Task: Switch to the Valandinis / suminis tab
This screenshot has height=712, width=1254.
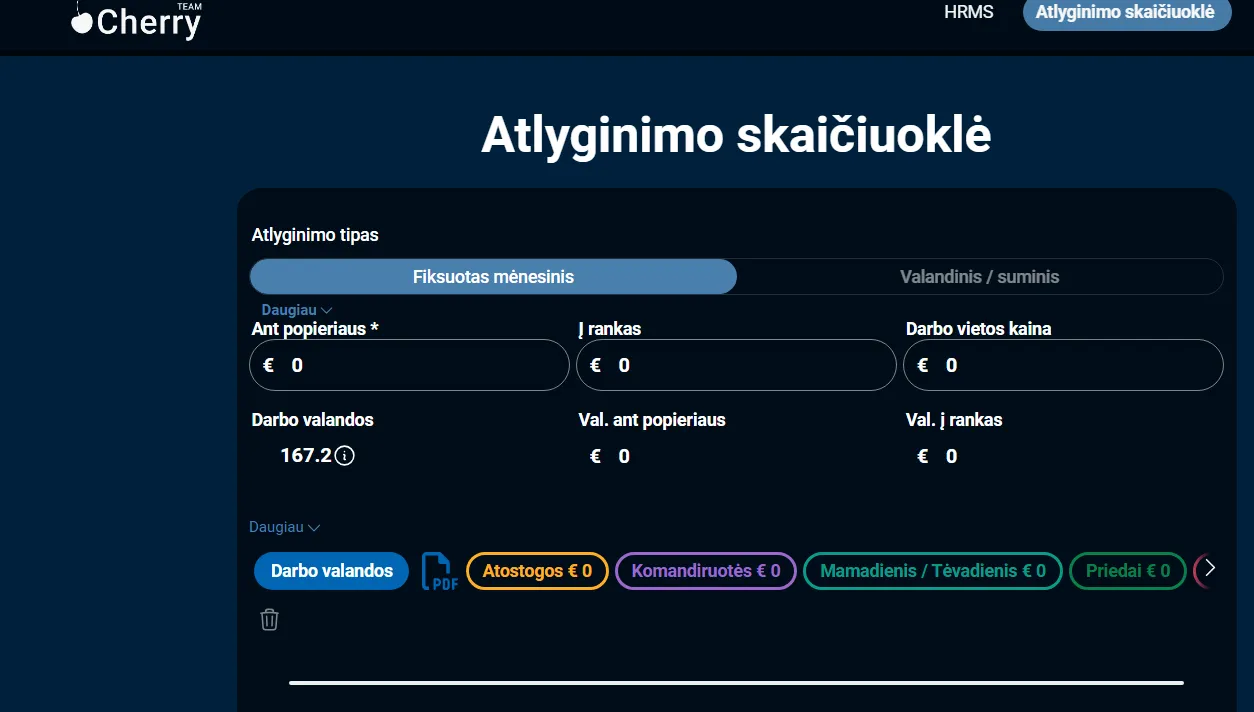Action: pyautogui.click(x=979, y=276)
